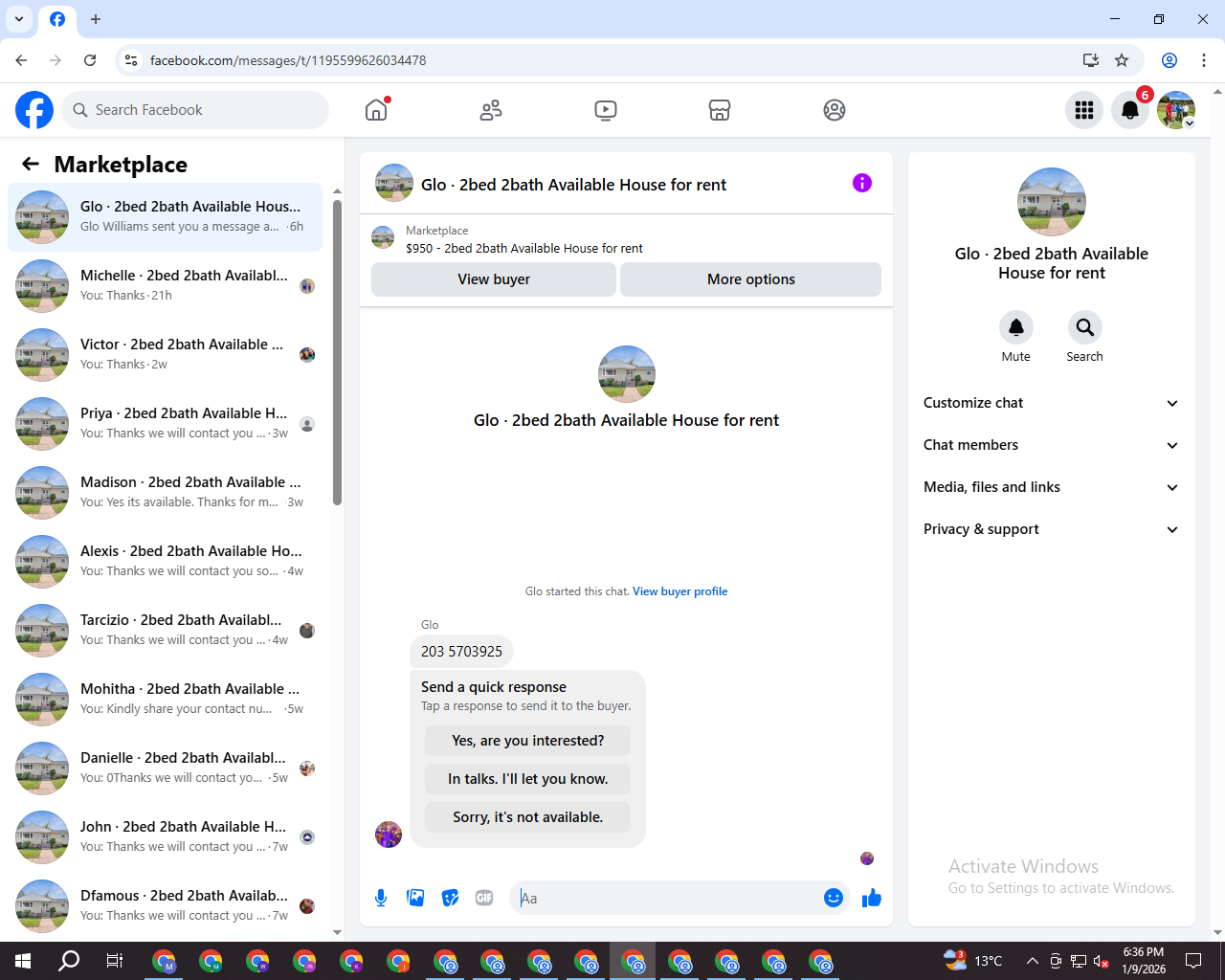Attach a photo file icon
1225x980 pixels.
pos(415,898)
